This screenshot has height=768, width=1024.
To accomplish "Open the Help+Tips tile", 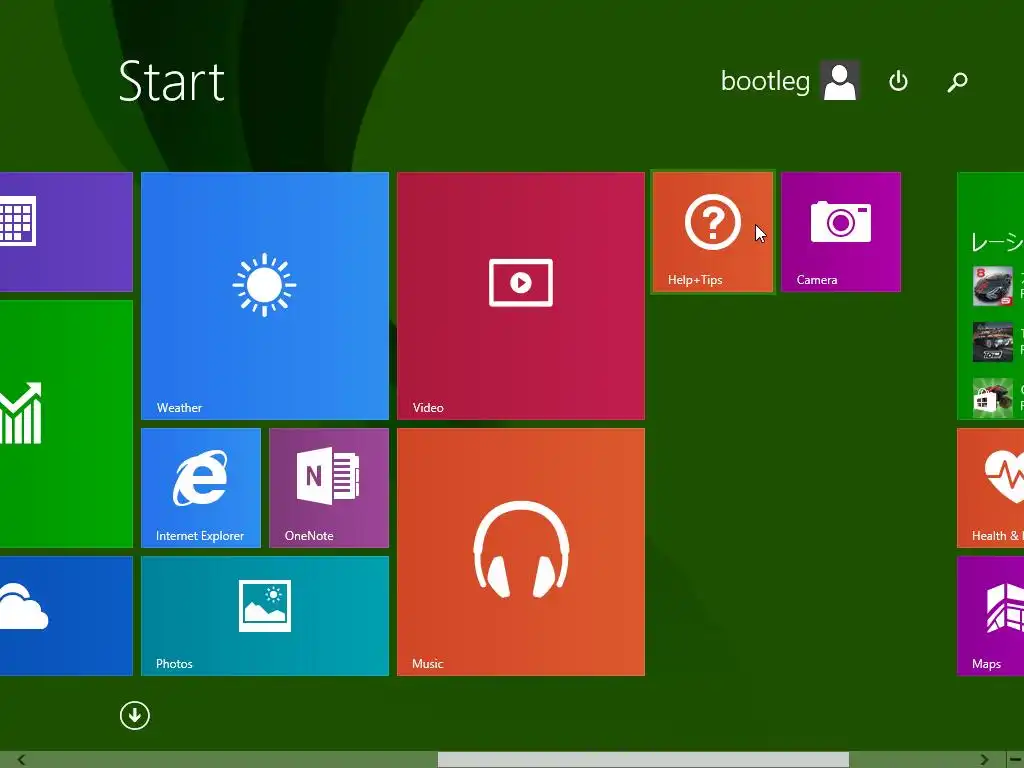I will tap(712, 232).
